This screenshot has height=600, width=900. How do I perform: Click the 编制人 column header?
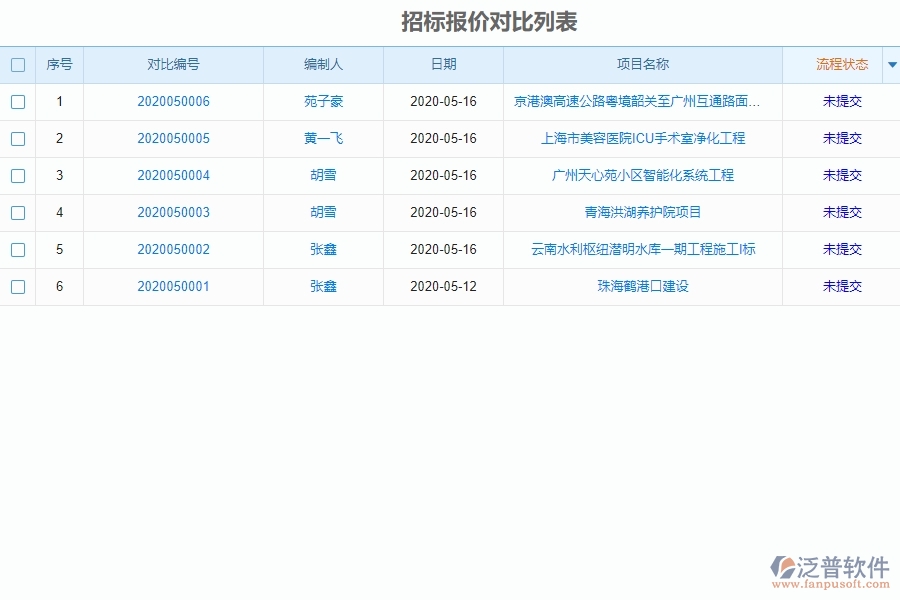tap(323, 64)
